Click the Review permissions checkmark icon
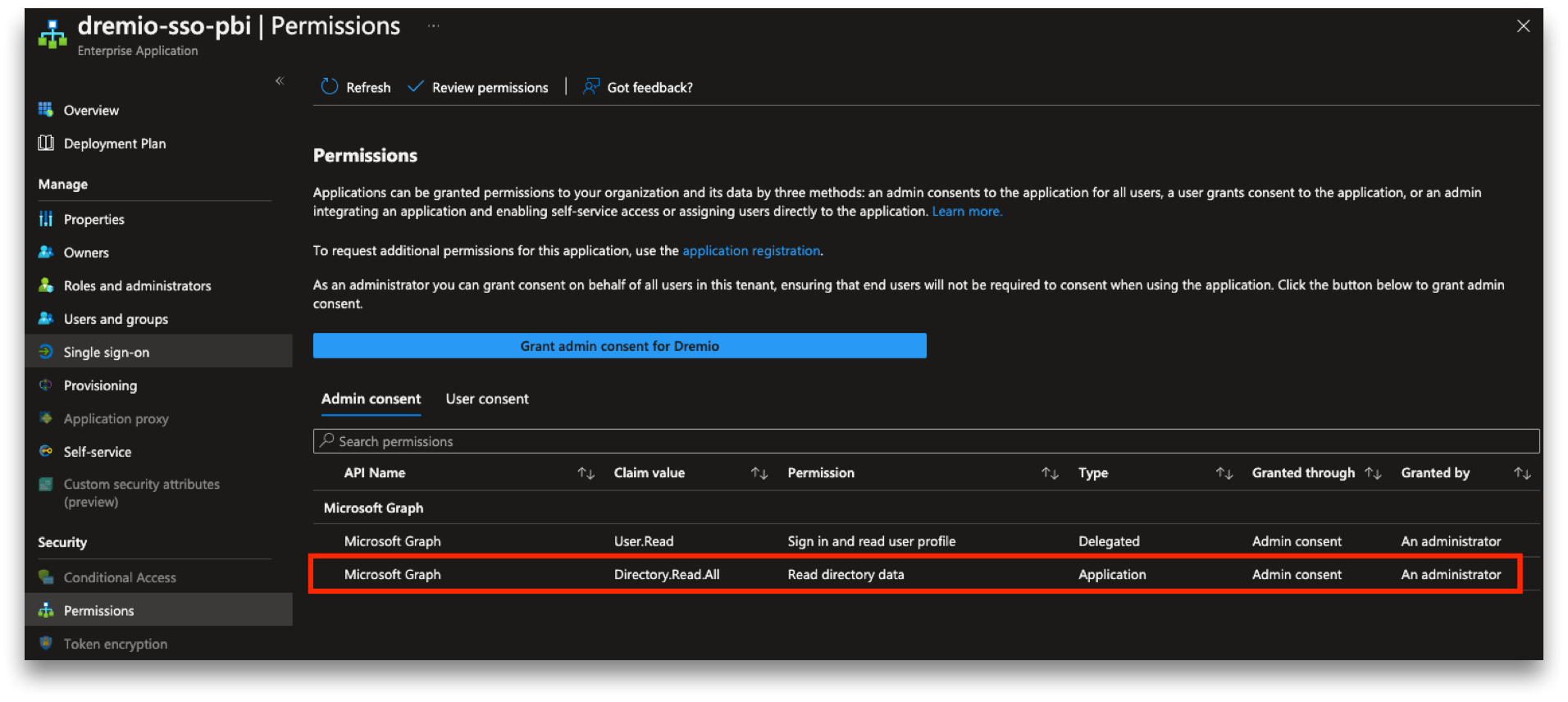The height and width of the screenshot is (702, 1568). pos(416,87)
